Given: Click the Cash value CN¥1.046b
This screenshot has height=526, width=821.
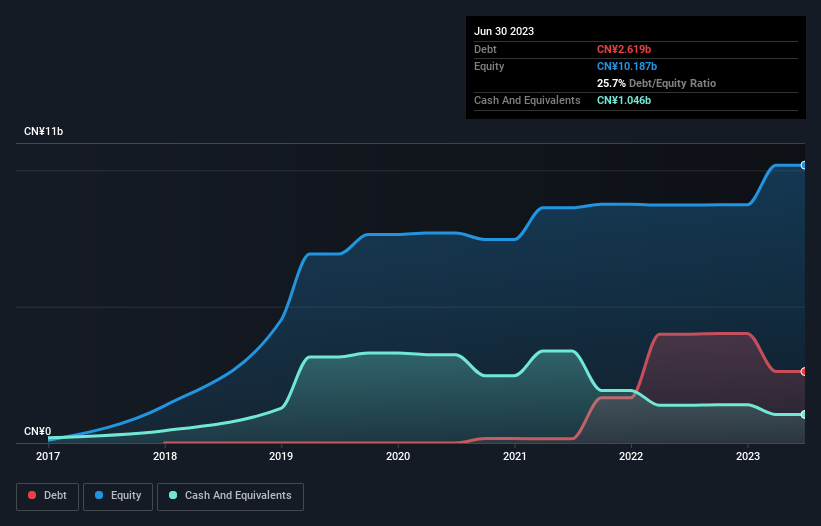Looking at the screenshot, I should 624,100.
